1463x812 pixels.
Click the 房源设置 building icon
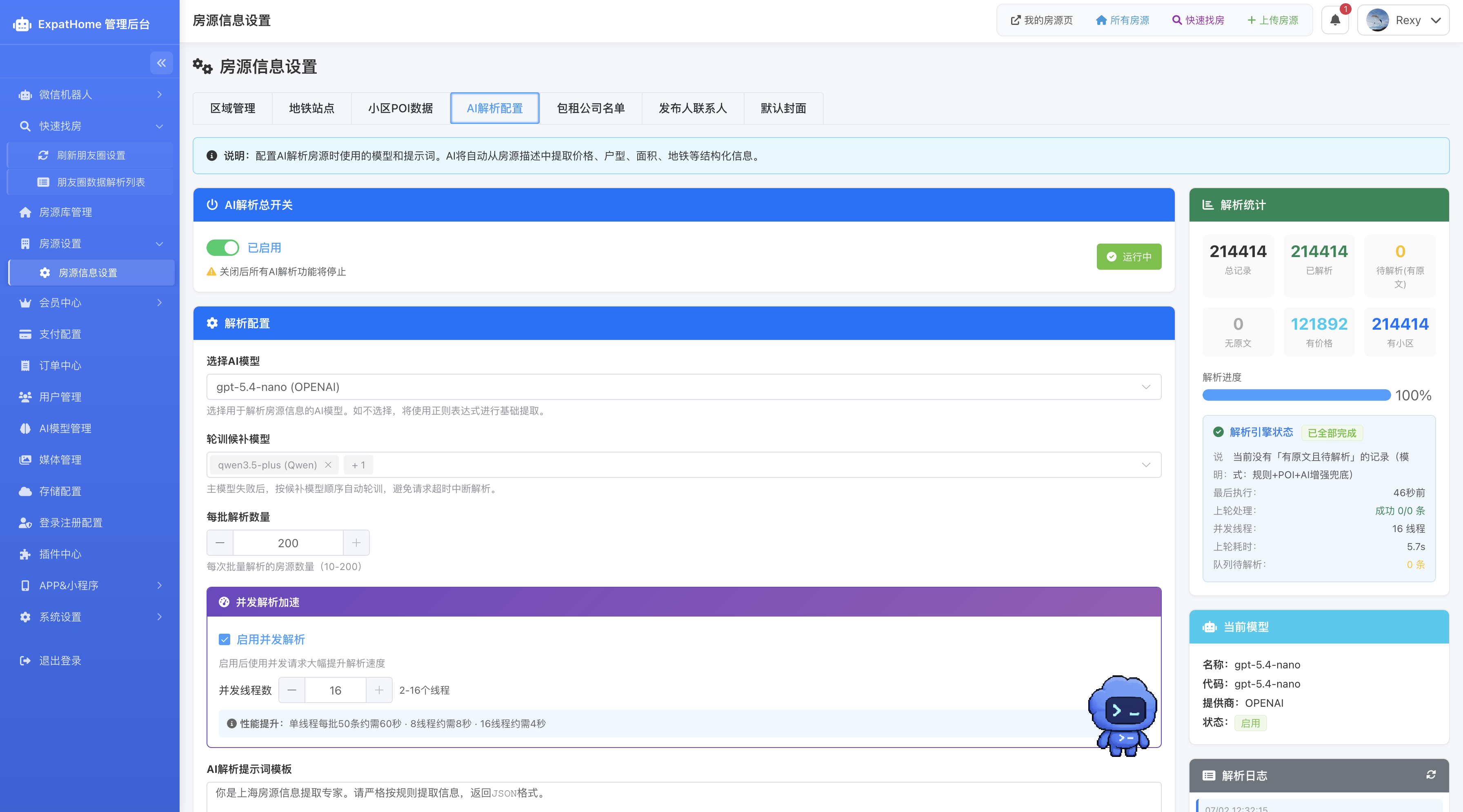(25, 244)
